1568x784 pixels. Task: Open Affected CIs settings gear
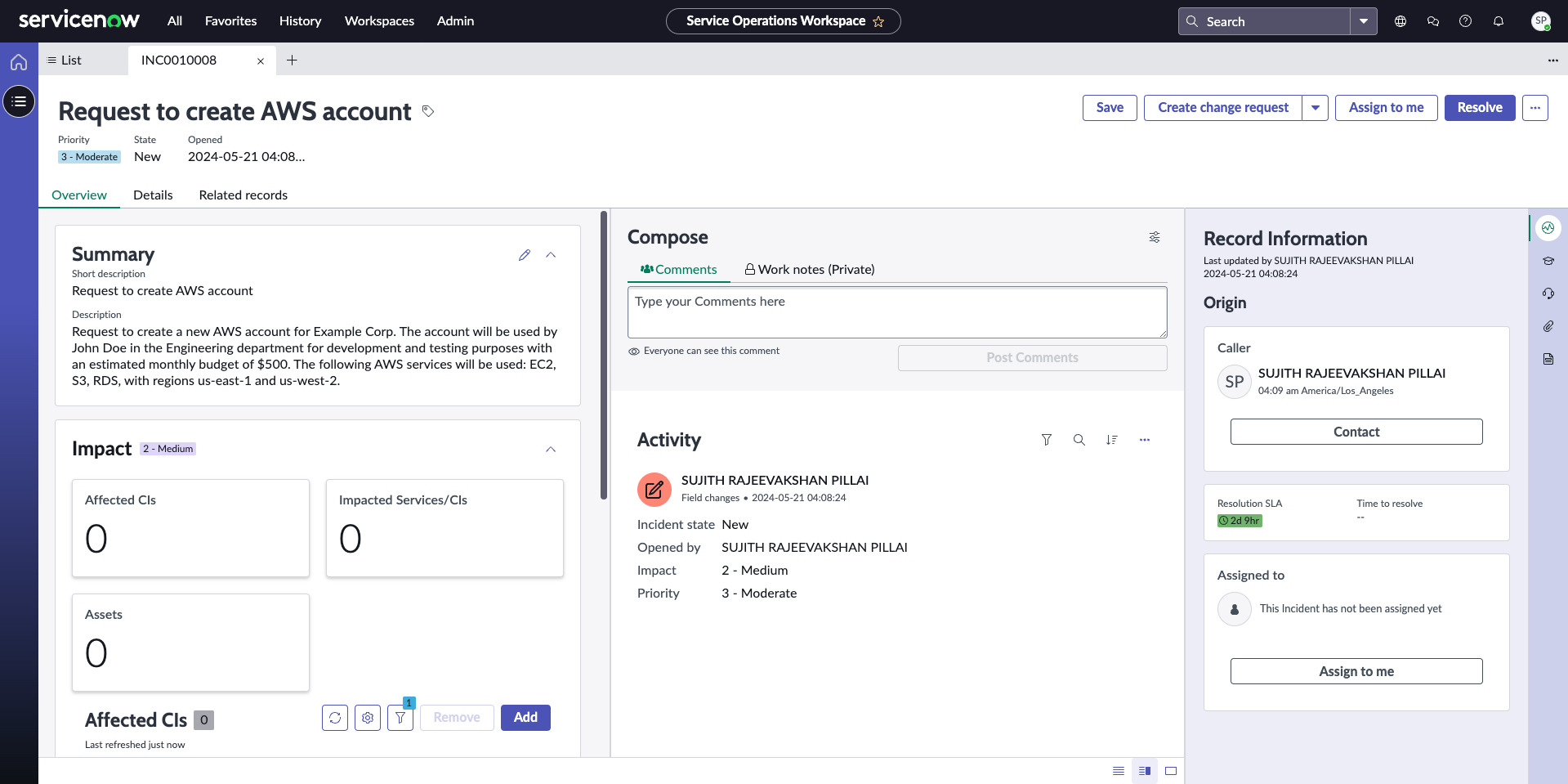(368, 718)
